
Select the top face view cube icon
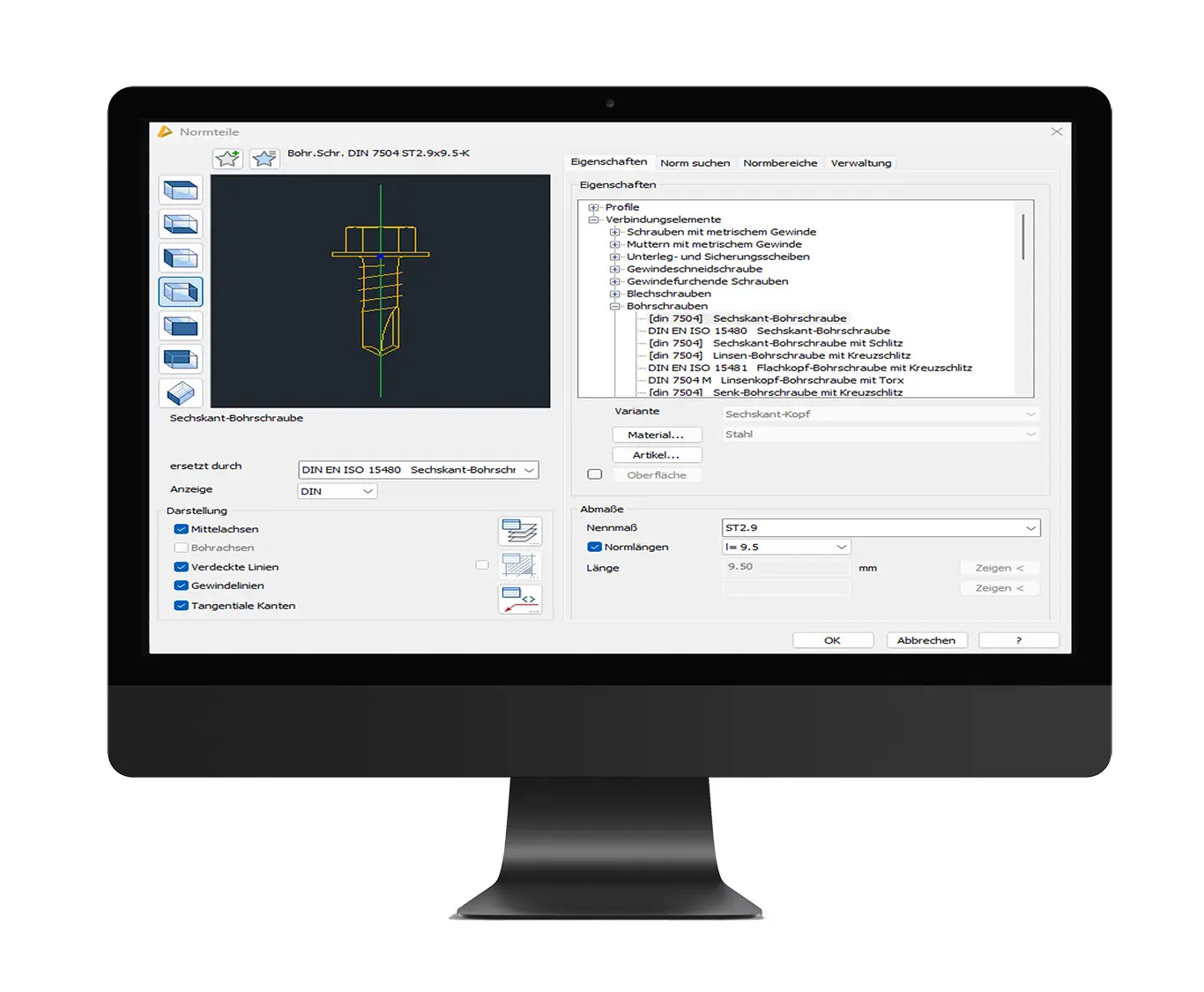coord(181,190)
